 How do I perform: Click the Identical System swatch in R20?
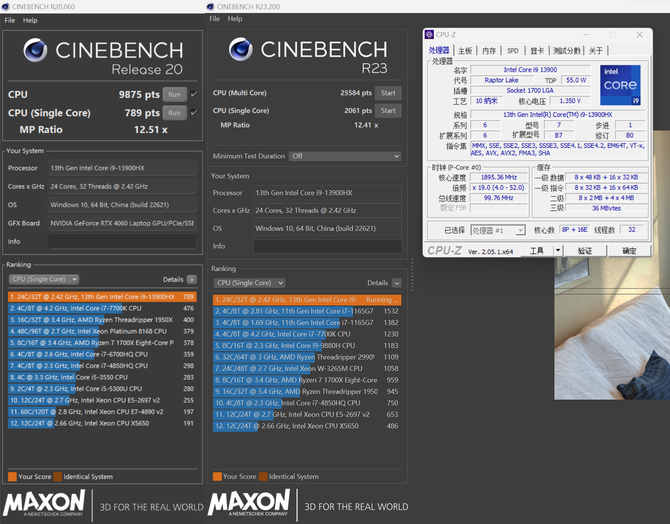click(x=58, y=477)
